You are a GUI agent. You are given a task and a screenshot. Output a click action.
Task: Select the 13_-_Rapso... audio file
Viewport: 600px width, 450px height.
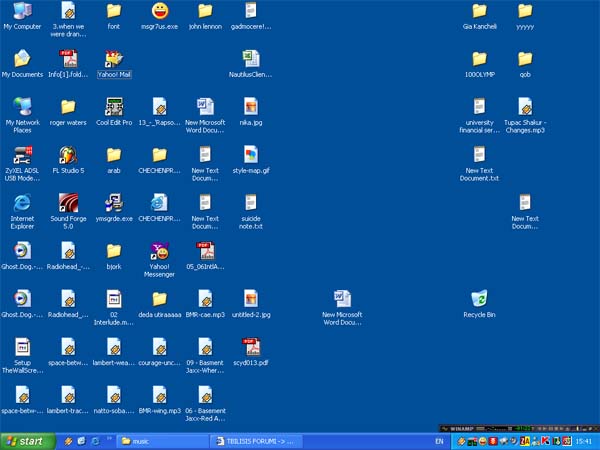click(160, 112)
